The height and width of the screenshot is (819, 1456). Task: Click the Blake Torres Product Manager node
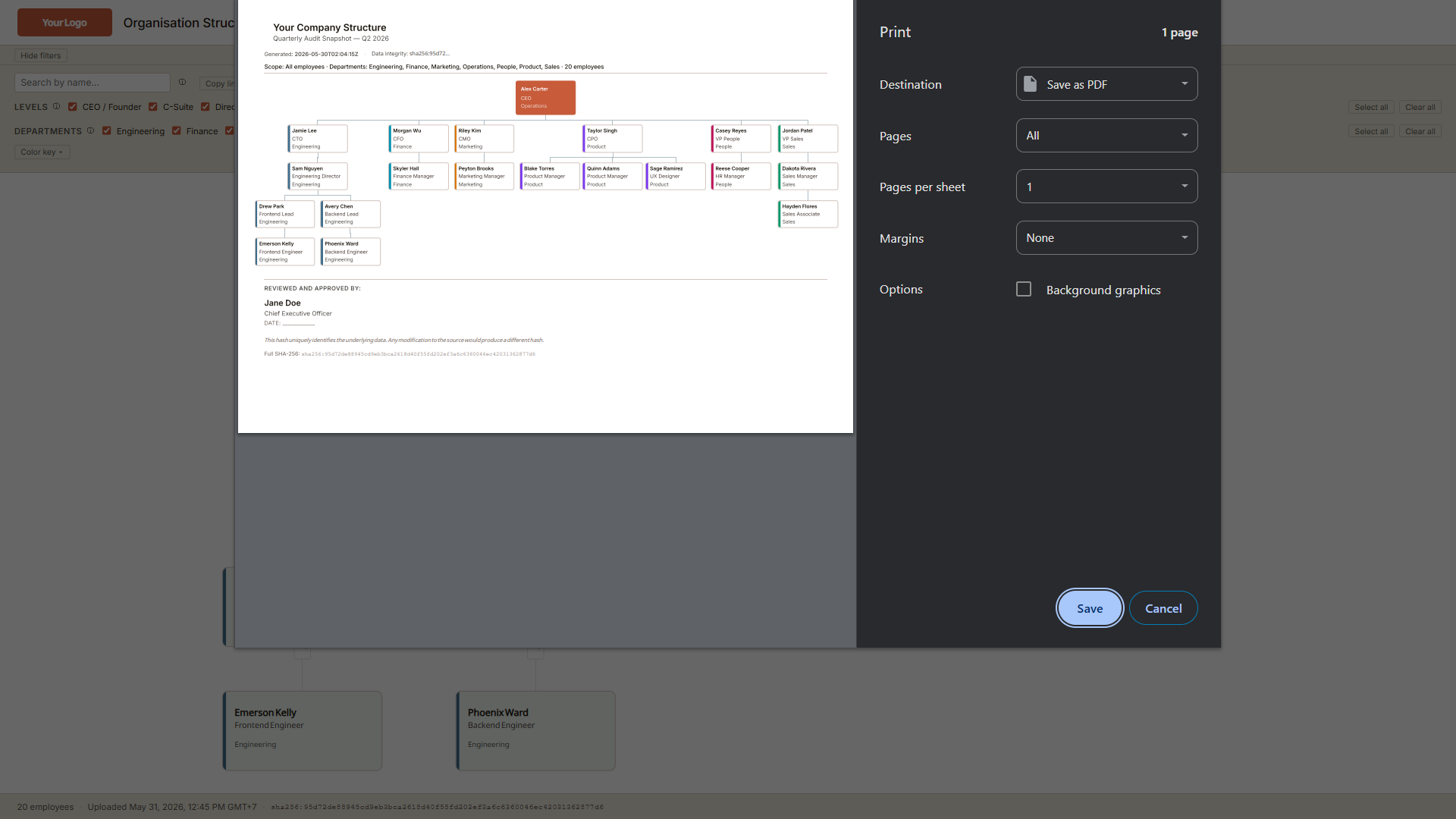[x=550, y=176]
